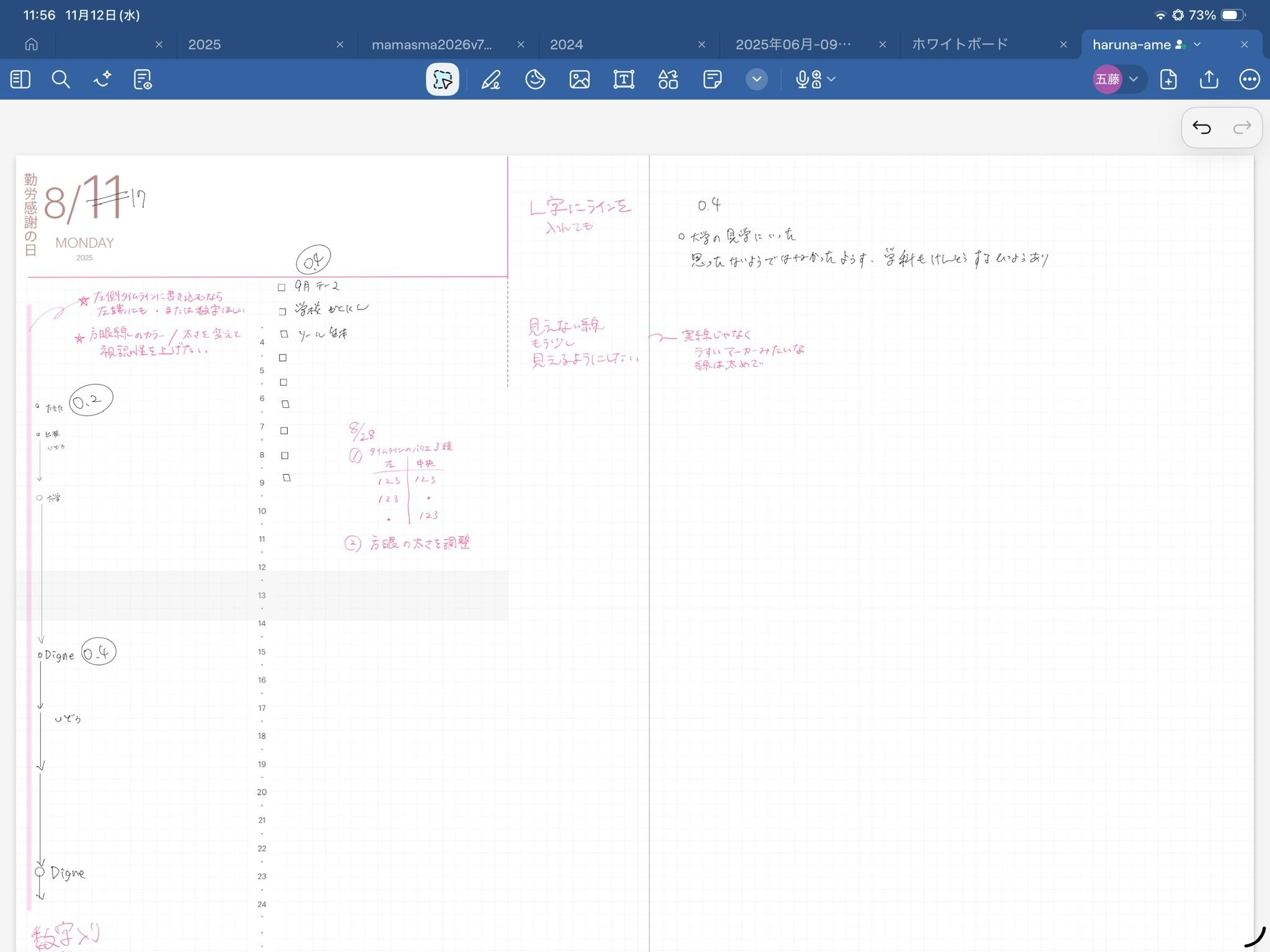Check the 9月 テーマ checkbox
This screenshot has height=952, width=1270.
282,287
